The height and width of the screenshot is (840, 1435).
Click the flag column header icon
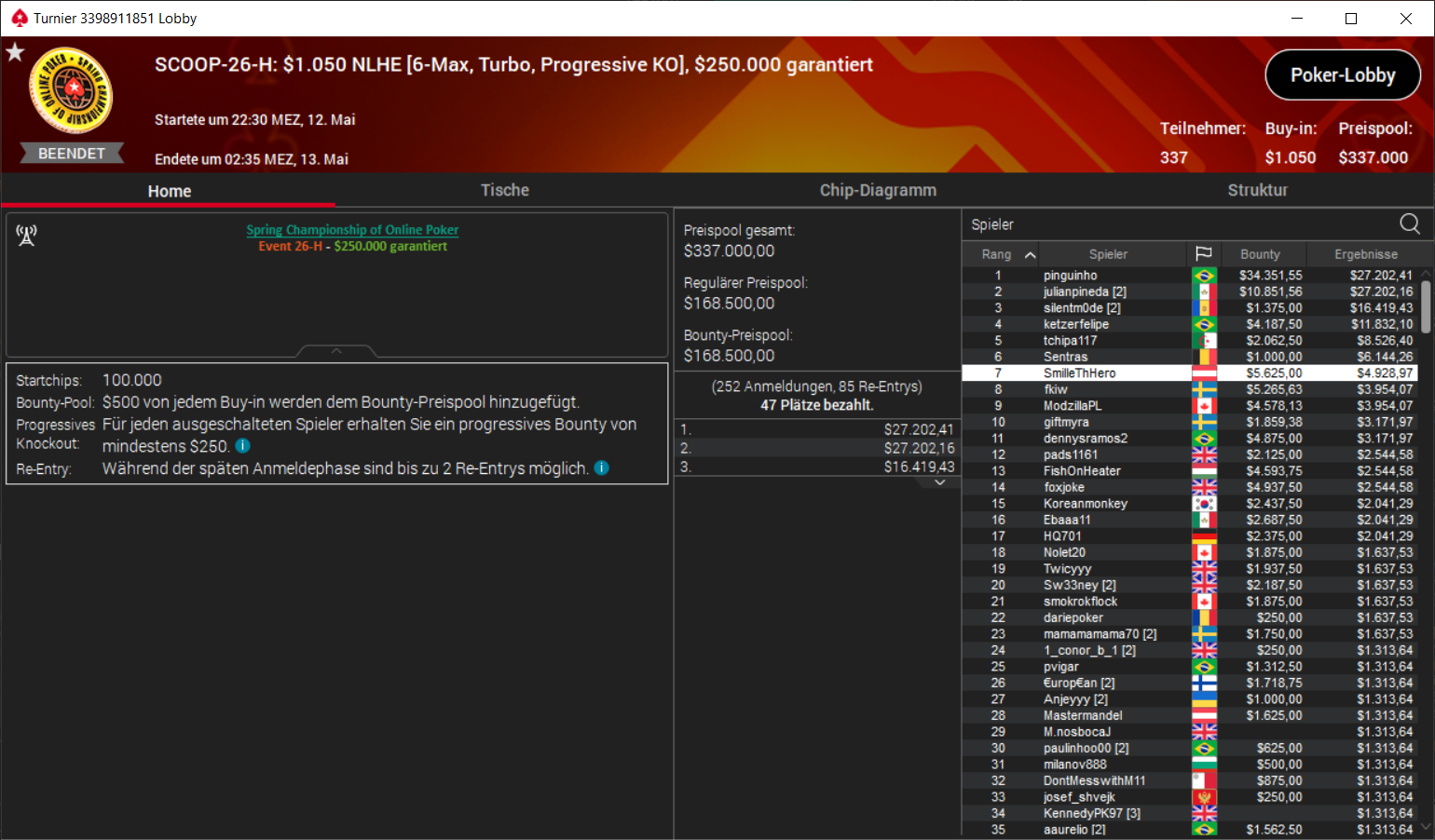point(1204,253)
